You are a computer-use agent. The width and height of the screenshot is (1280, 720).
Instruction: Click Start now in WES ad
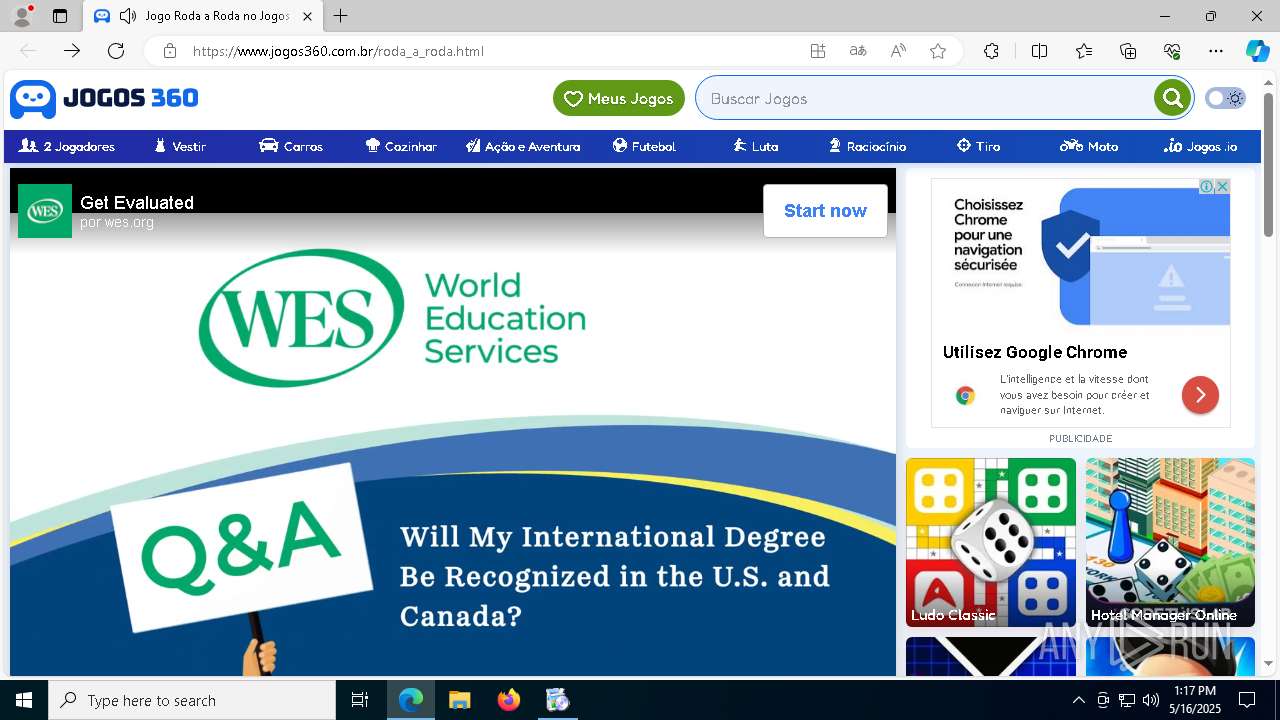click(x=825, y=211)
